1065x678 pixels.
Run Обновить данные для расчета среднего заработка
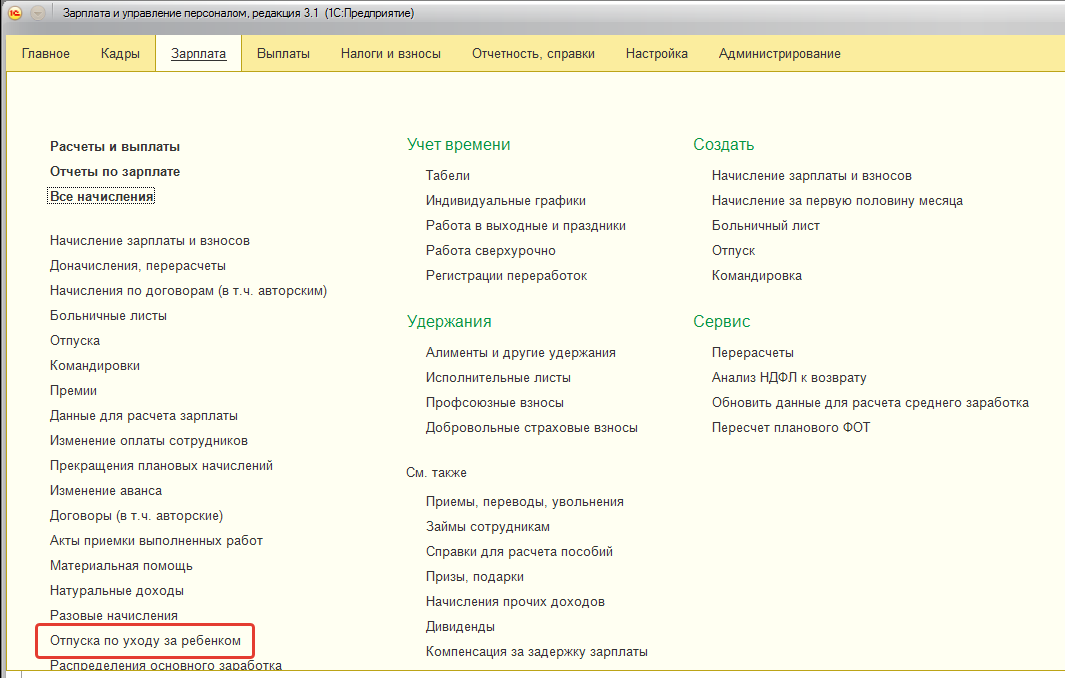(870, 403)
